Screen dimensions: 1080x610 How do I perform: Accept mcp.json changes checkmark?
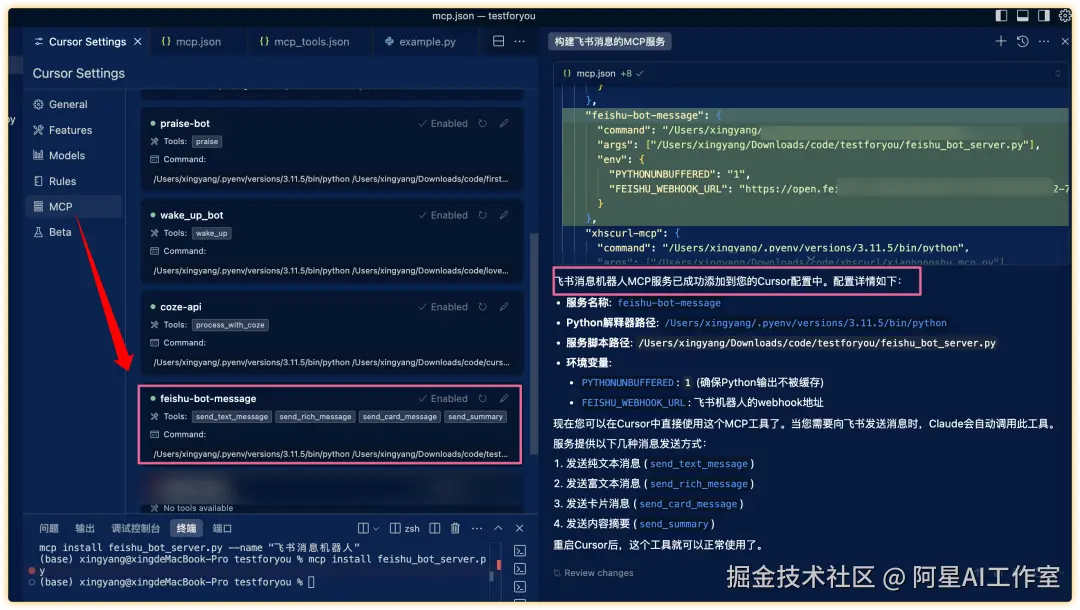point(640,73)
